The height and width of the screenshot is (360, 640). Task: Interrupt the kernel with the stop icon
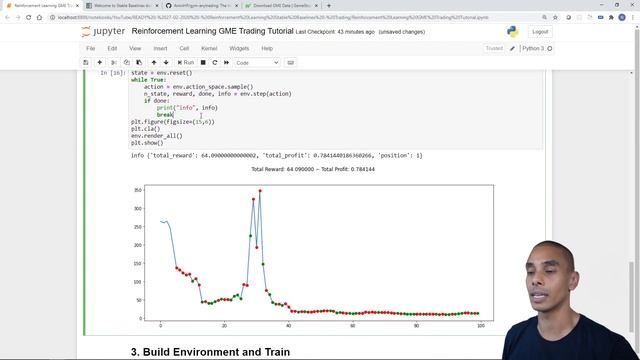(x=203, y=62)
